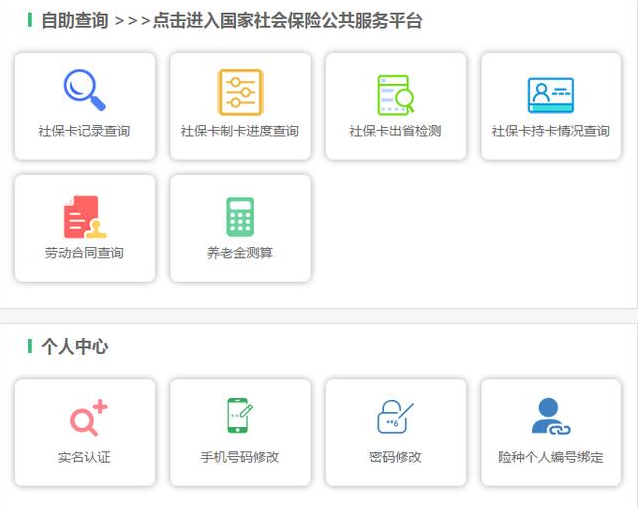The image size is (638, 508).
Task: Open the 社保卡持卡情况查询 text label
Action: (x=551, y=131)
